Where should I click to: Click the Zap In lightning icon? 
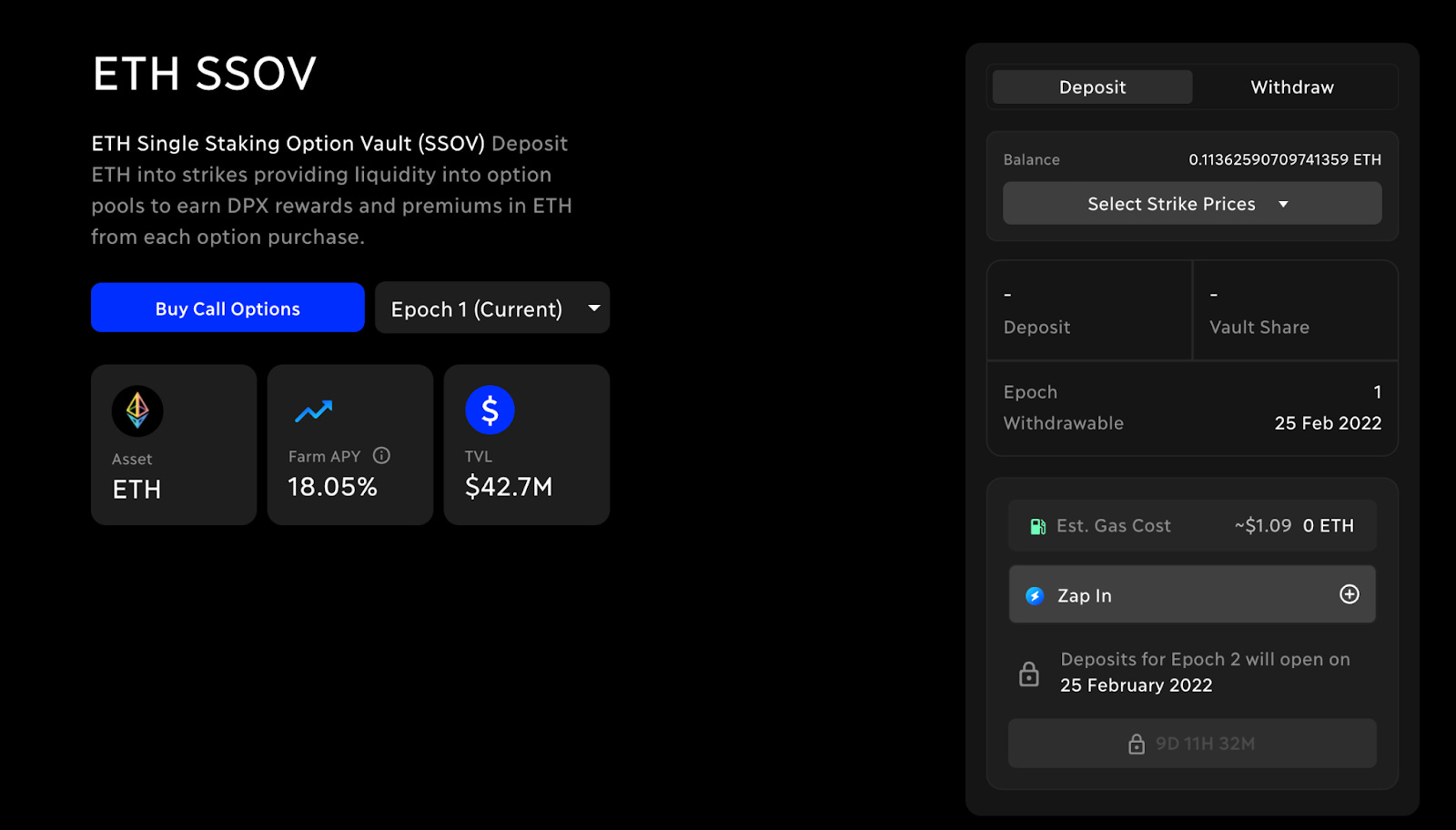coord(1035,595)
